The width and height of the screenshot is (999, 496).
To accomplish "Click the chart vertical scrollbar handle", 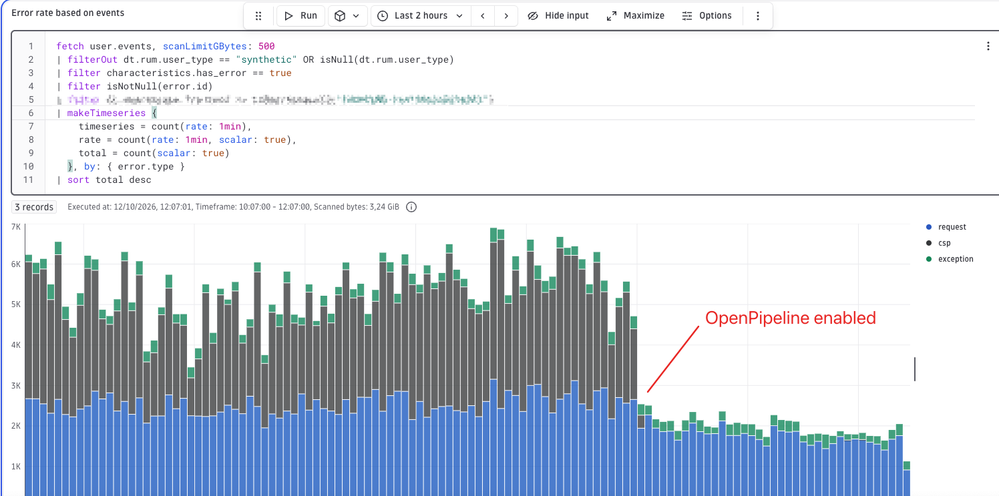I will tap(915, 369).
